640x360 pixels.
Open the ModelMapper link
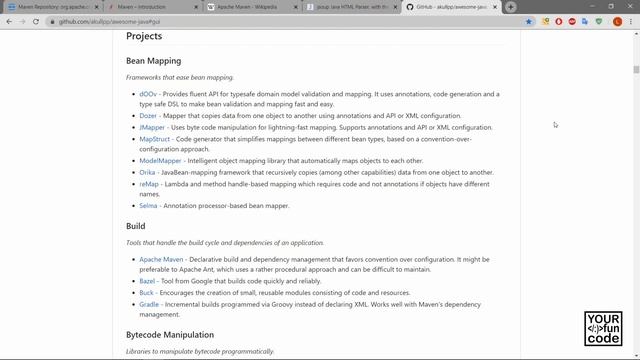tap(160, 160)
